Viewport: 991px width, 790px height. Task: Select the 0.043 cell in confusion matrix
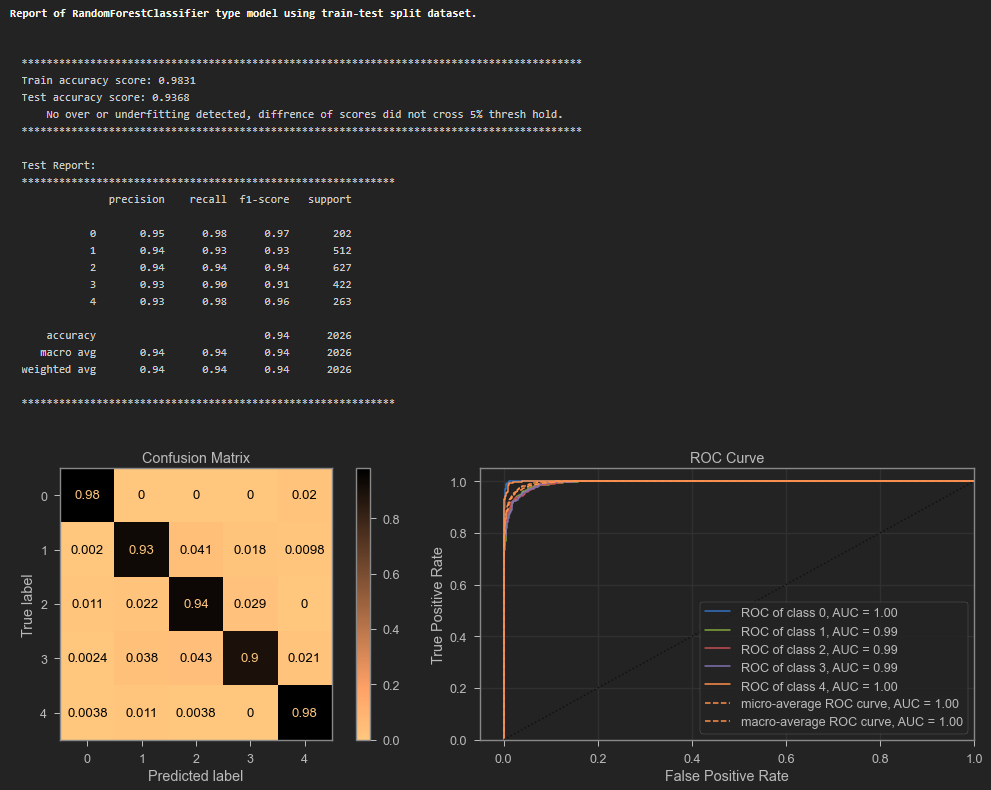(x=196, y=659)
